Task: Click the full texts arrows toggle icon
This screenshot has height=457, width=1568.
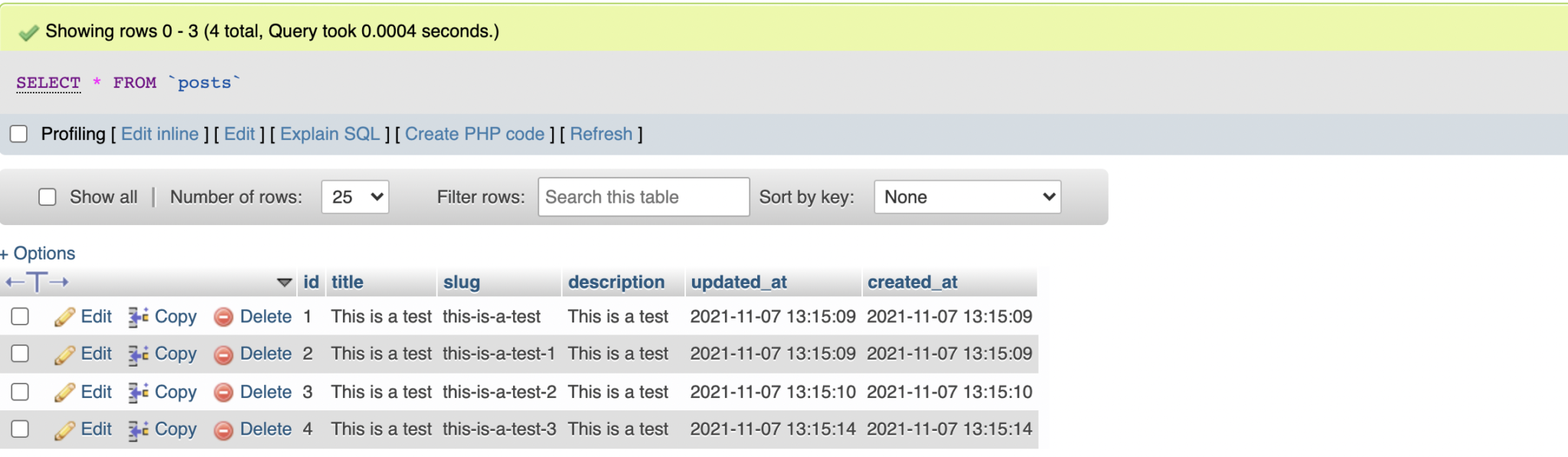Action: [x=37, y=282]
